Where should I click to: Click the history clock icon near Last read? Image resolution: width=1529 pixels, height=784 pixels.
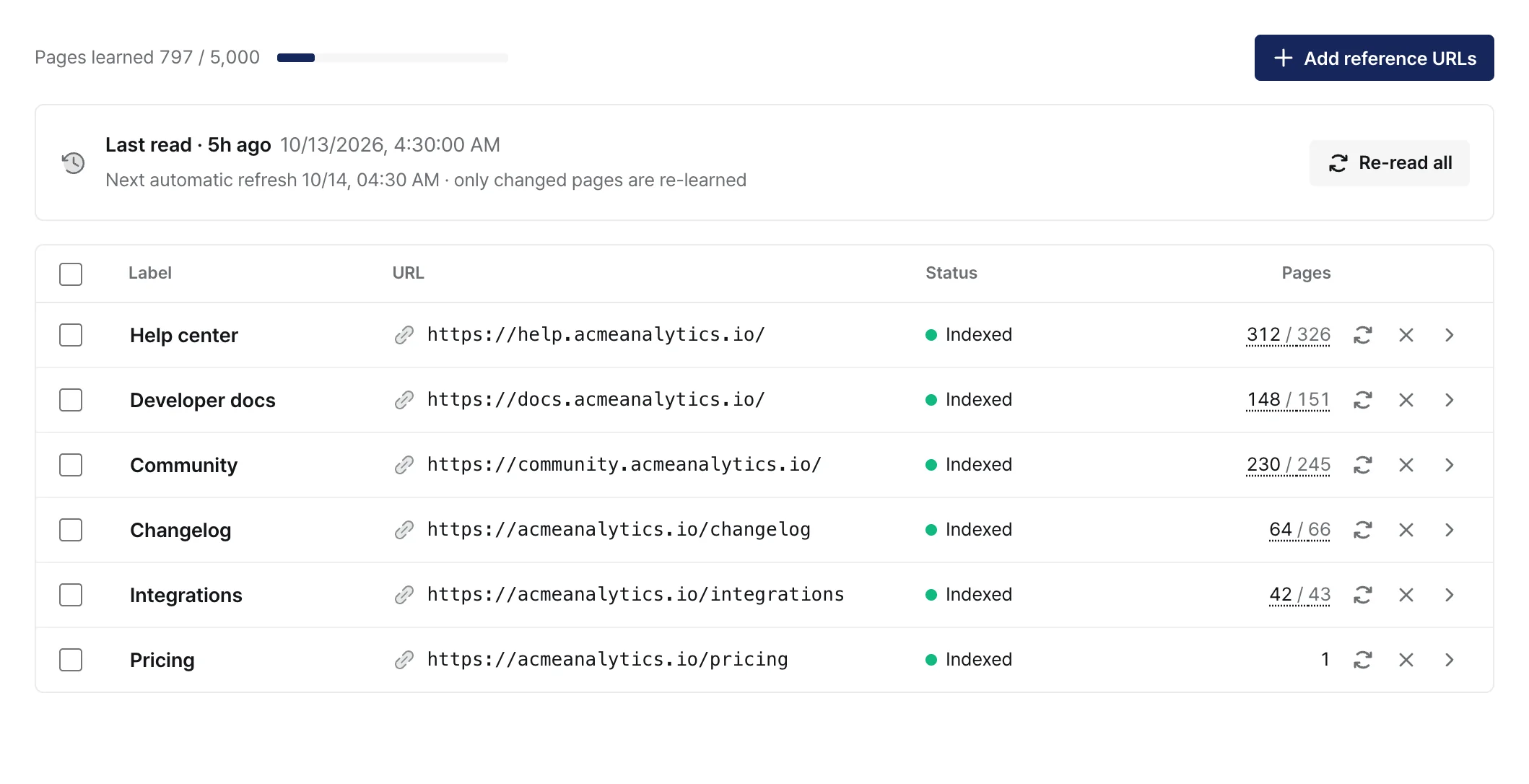pyautogui.click(x=73, y=162)
